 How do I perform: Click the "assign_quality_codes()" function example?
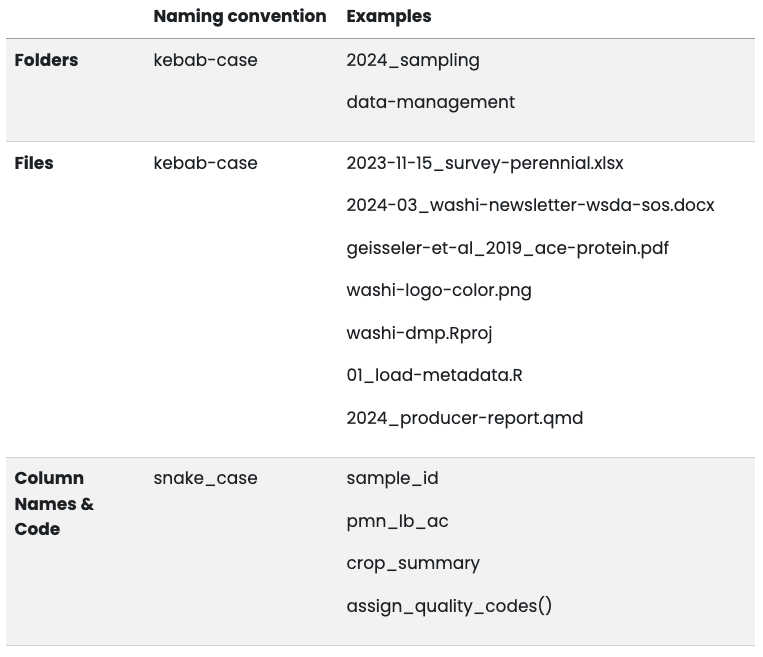tap(449, 606)
